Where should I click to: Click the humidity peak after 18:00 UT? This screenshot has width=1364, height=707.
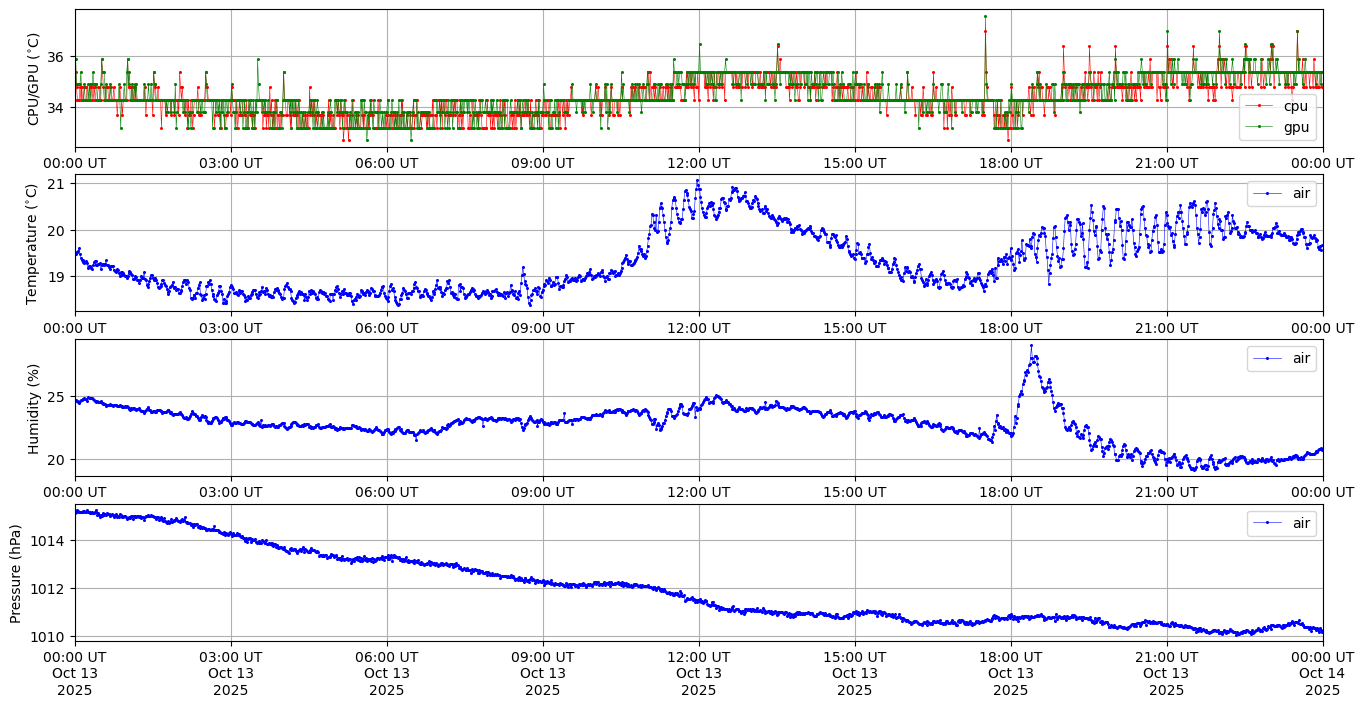(x=1031, y=346)
